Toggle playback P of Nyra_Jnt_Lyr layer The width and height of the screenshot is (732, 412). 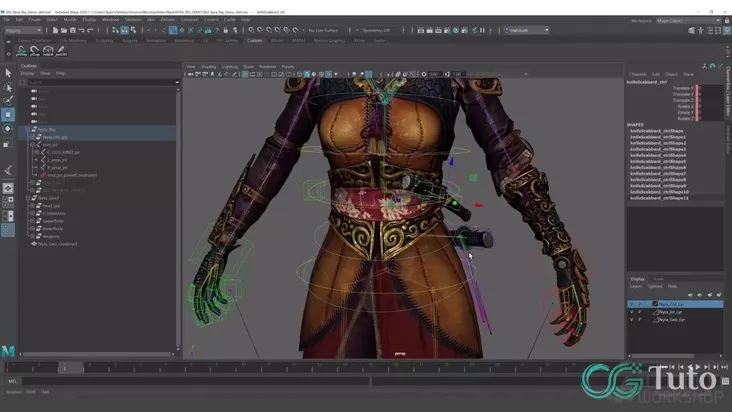(x=640, y=312)
